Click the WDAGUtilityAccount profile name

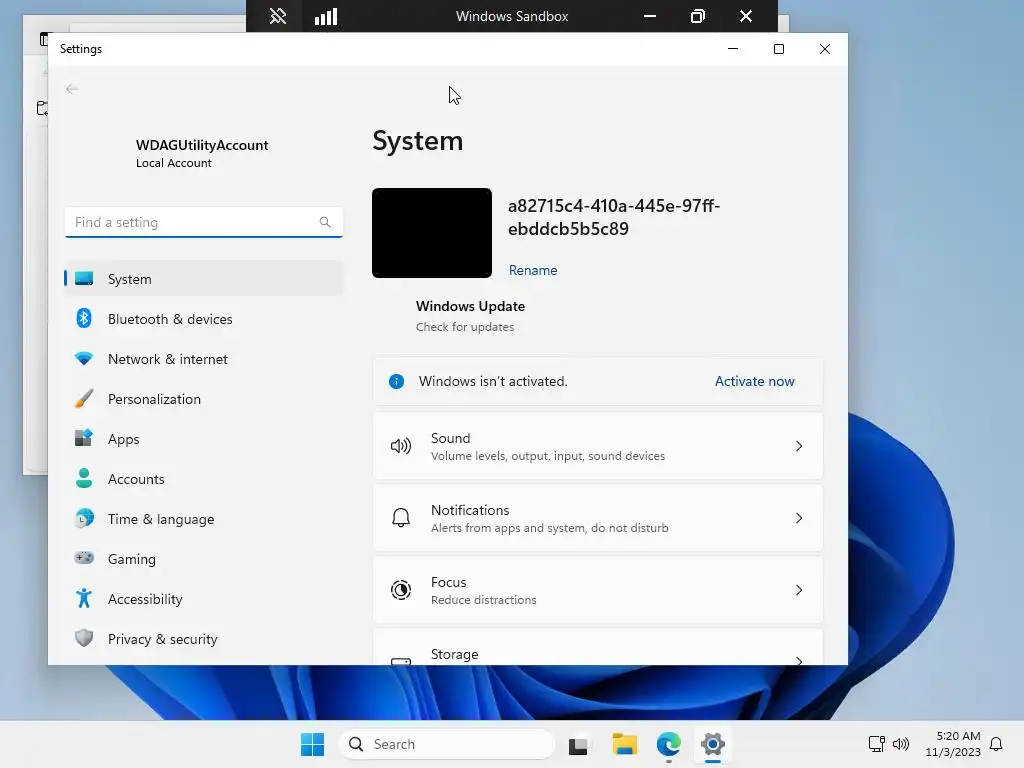pos(202,145)
